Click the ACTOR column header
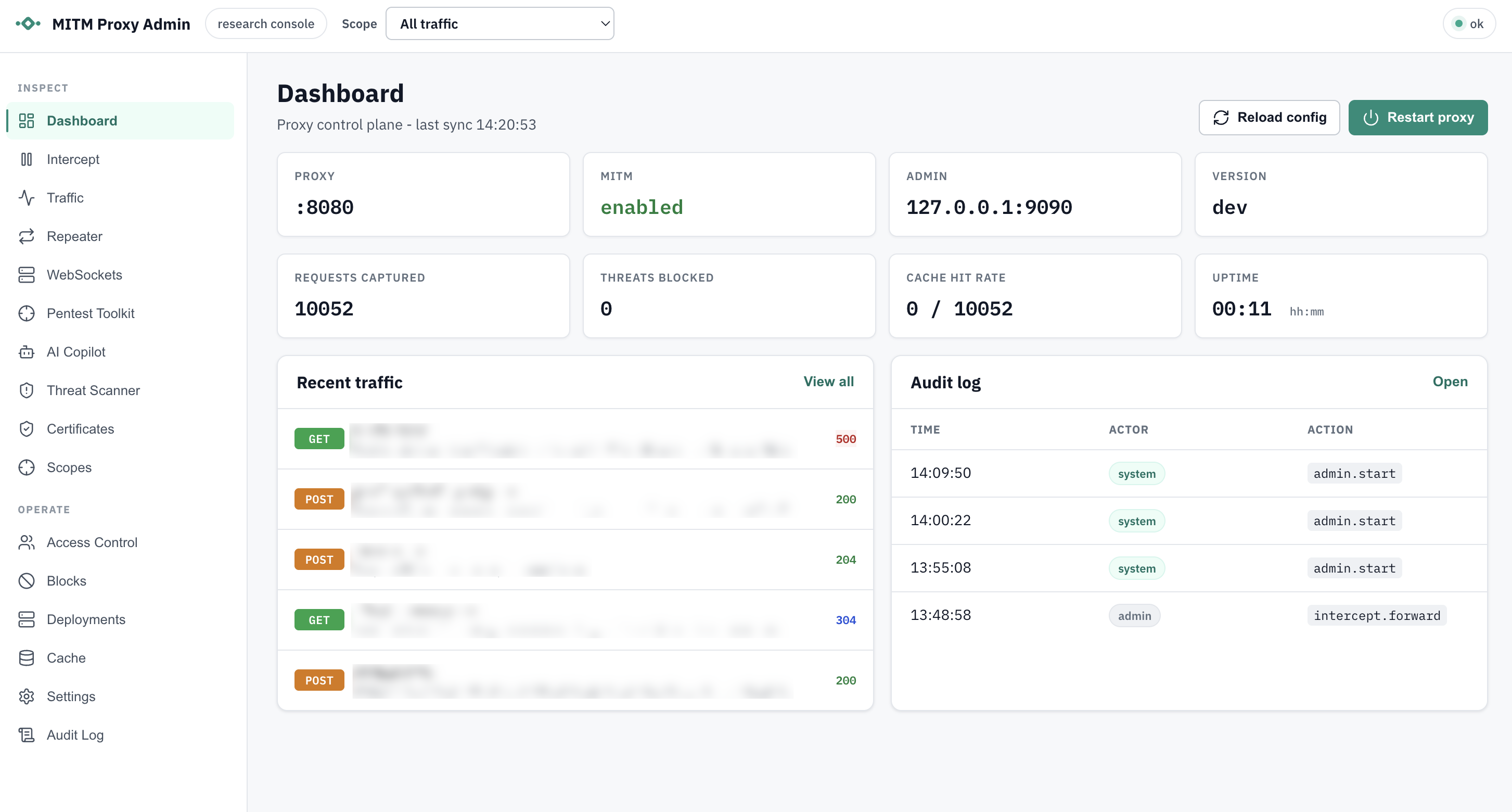Viewport: 1512px width, 812px height. pos(1128,429)
